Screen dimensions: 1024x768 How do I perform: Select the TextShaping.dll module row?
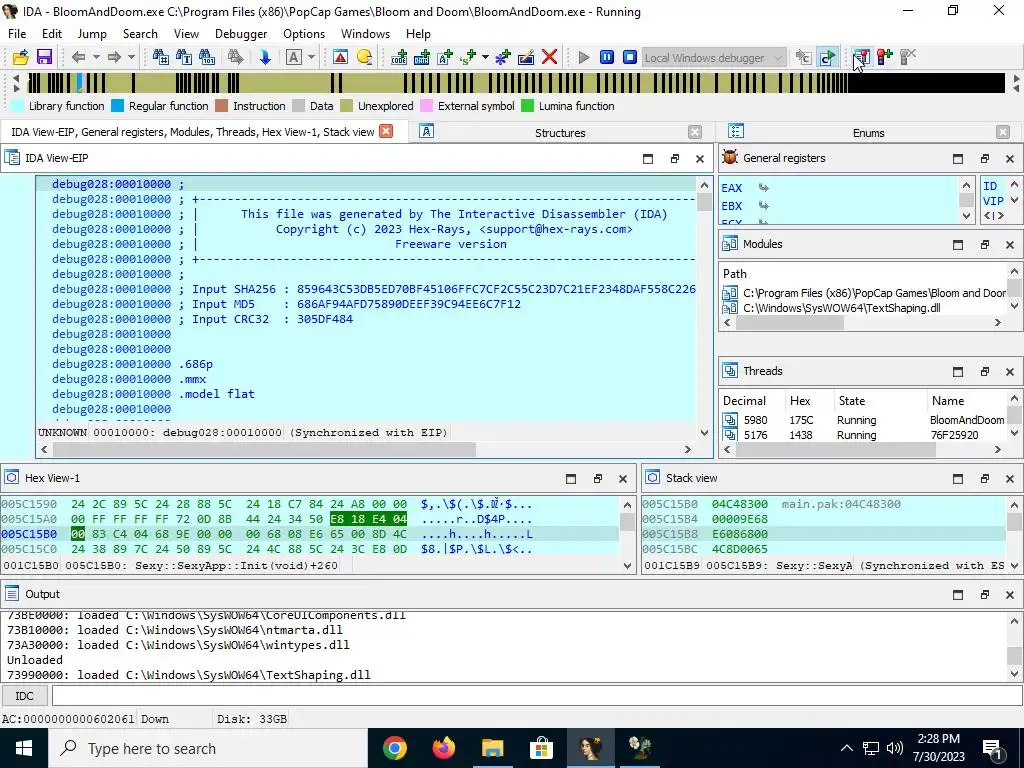tap(863, 308)
